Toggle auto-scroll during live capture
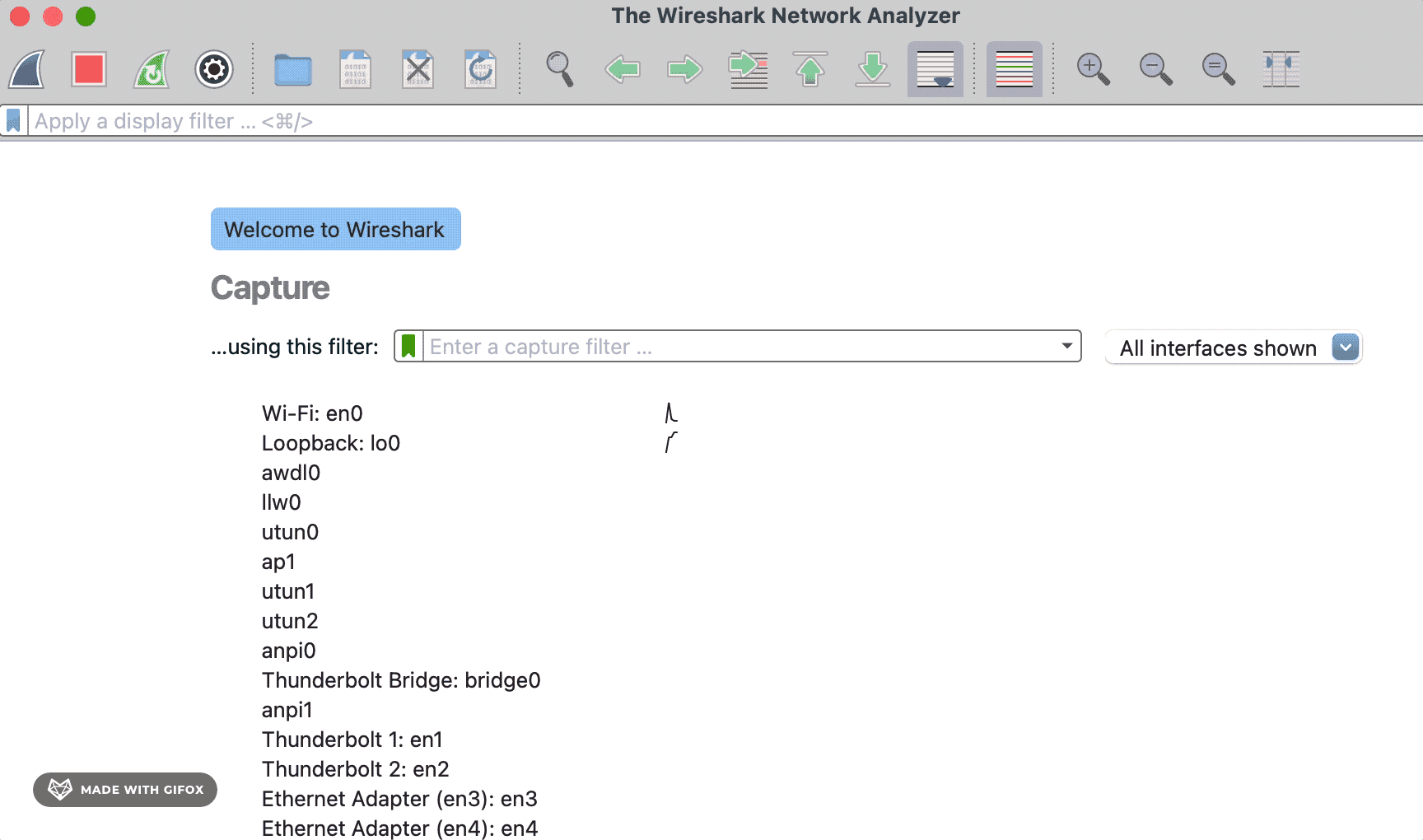The image size is (1423, 840). coord(935,69)
